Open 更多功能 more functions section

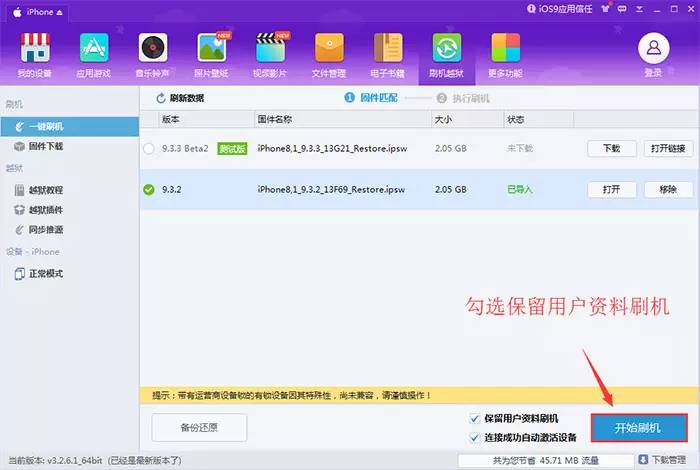point(505,55)
